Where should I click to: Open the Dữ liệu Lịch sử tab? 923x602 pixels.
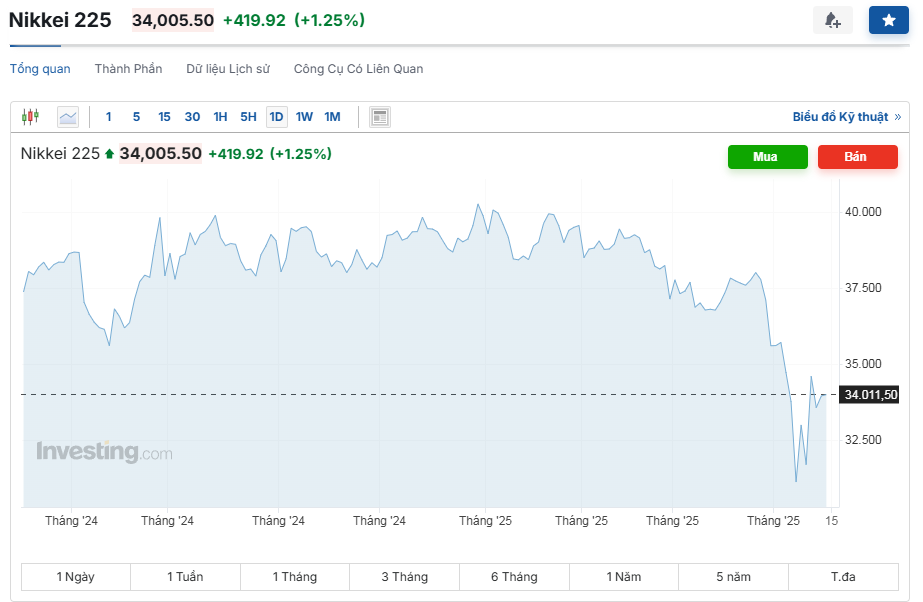tap(228, 69)
